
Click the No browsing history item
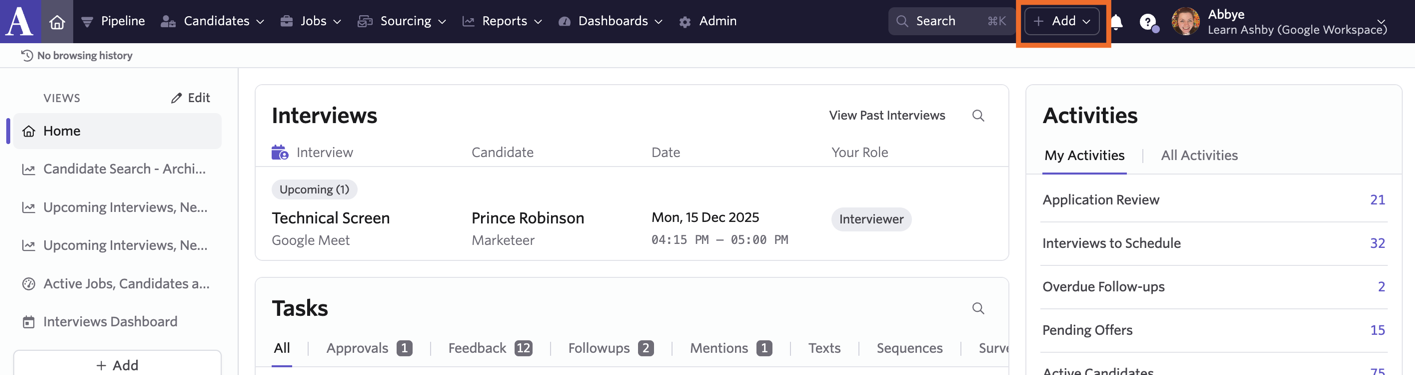coord(77,56)
